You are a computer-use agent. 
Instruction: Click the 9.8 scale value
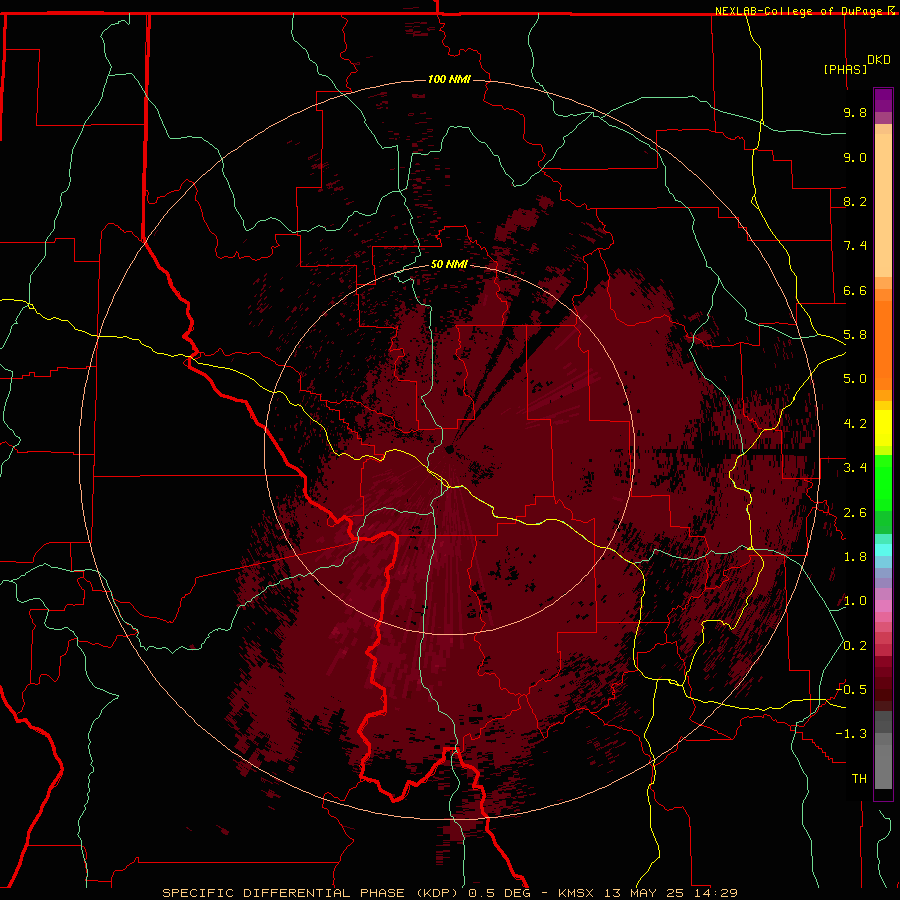click(855, 112)
